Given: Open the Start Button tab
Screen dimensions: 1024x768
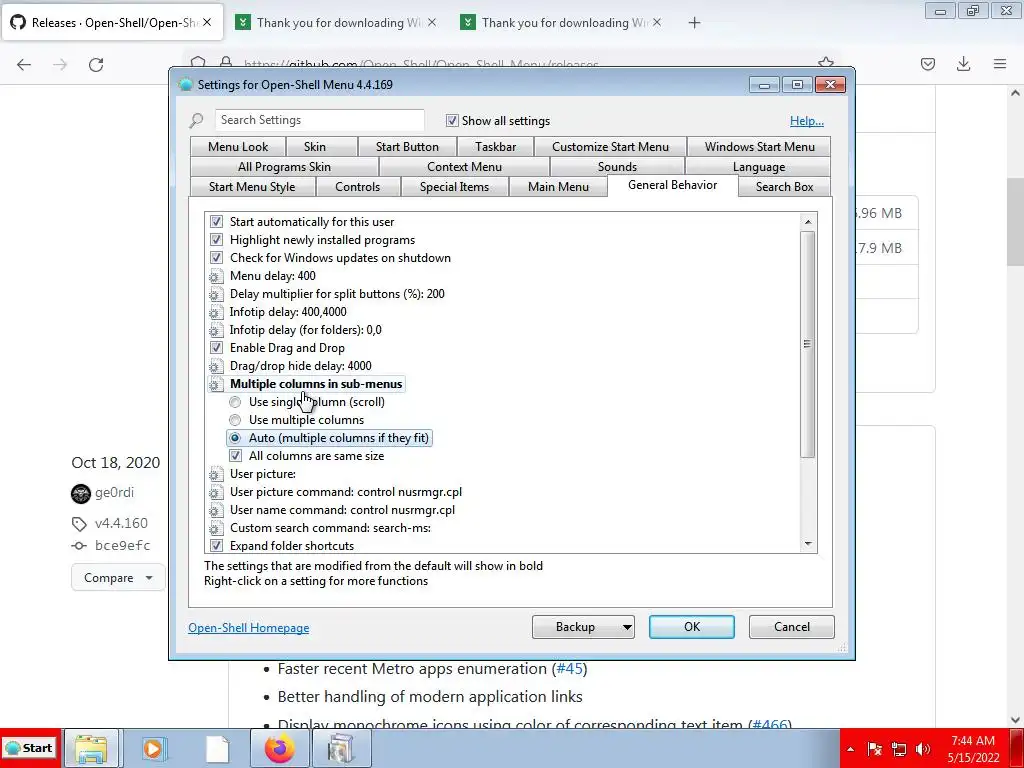Looking at the screenshot, I should click(407, 147).
